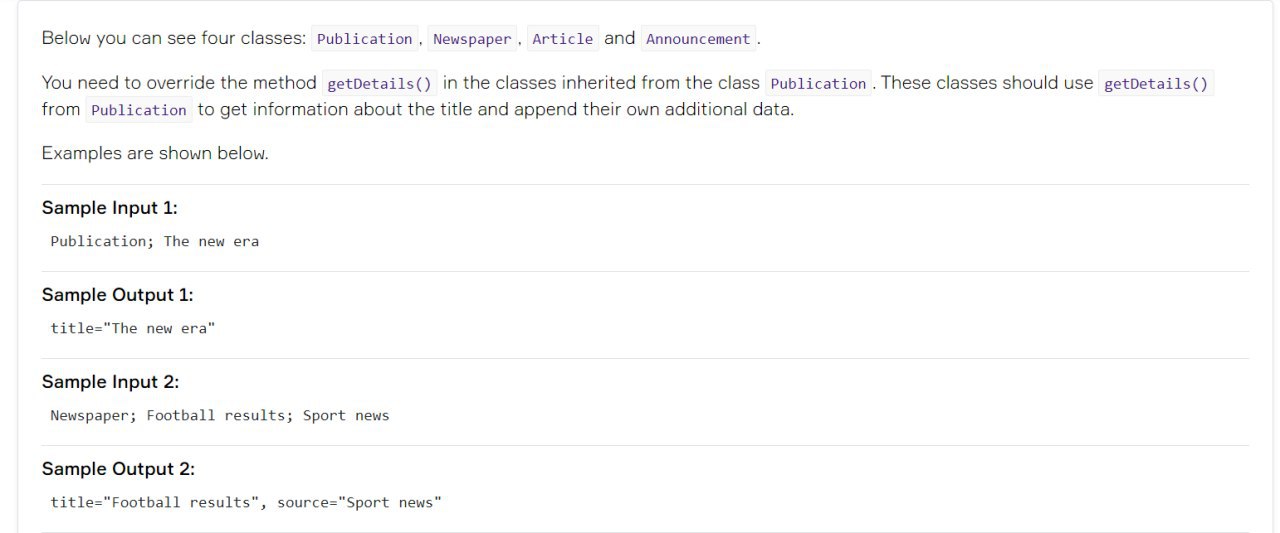Click the output title="The new era"
This screenshot has height=533, width=1280.
point(133,328)
